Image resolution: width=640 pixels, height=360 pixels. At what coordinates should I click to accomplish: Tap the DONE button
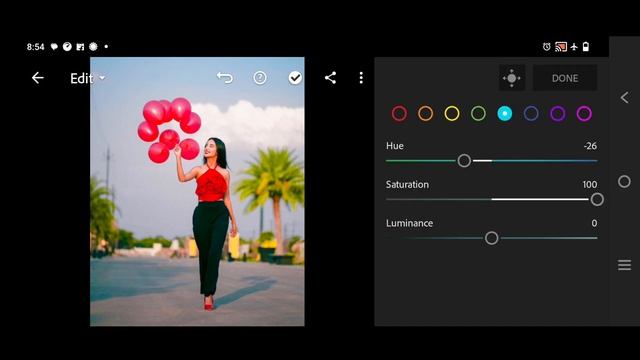point(565,78)
